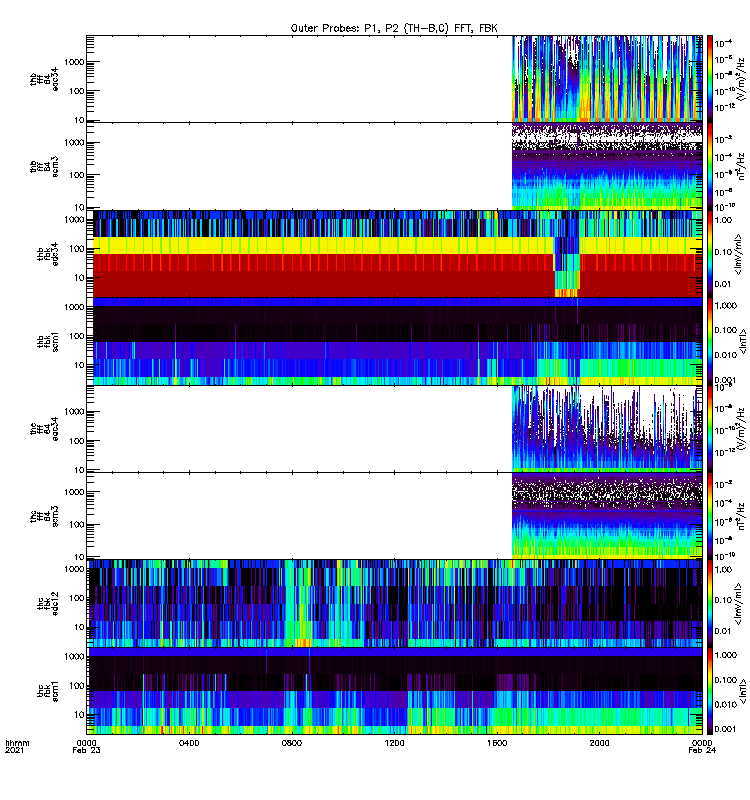Viewport: 750px width, 800px height.
Task: Click the blue data gap in the thb fbk edc34 panel
Action: pos(567,265)
